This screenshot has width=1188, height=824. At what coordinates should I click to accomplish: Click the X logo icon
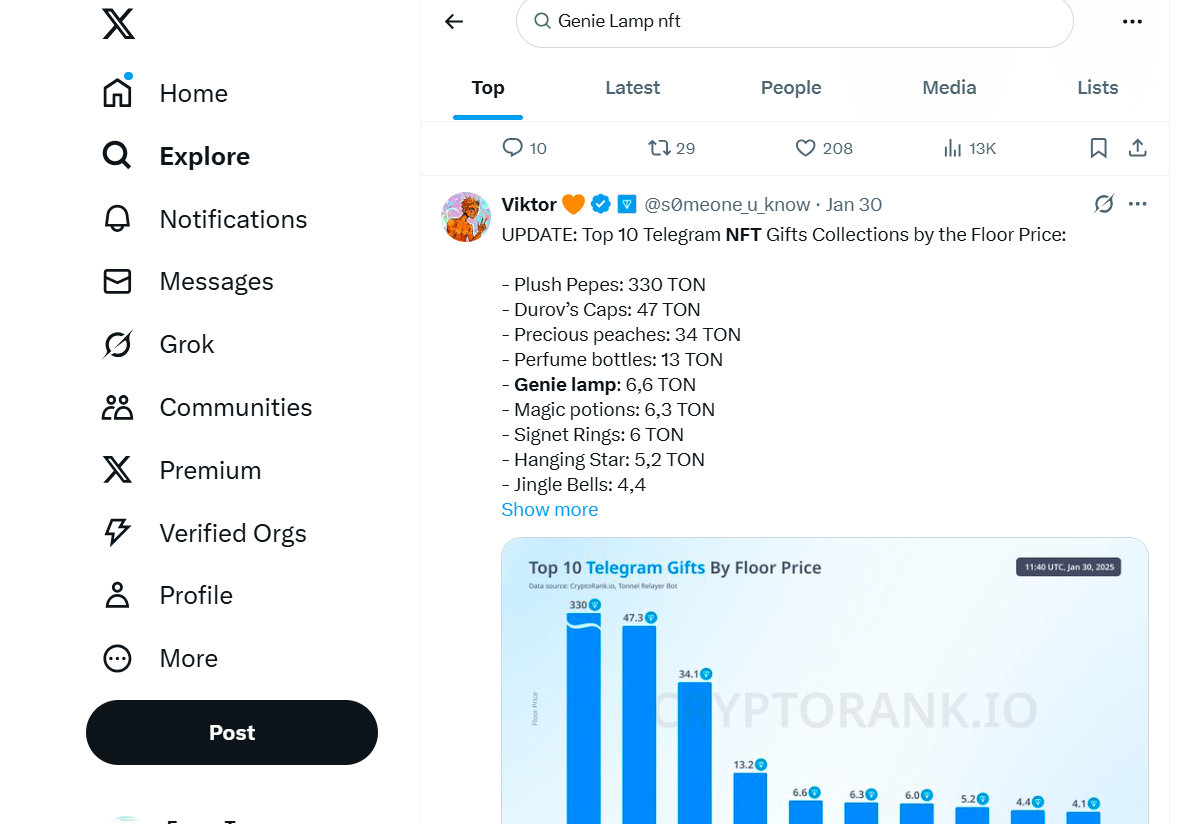pyautogui.click(x=118, y=23)
